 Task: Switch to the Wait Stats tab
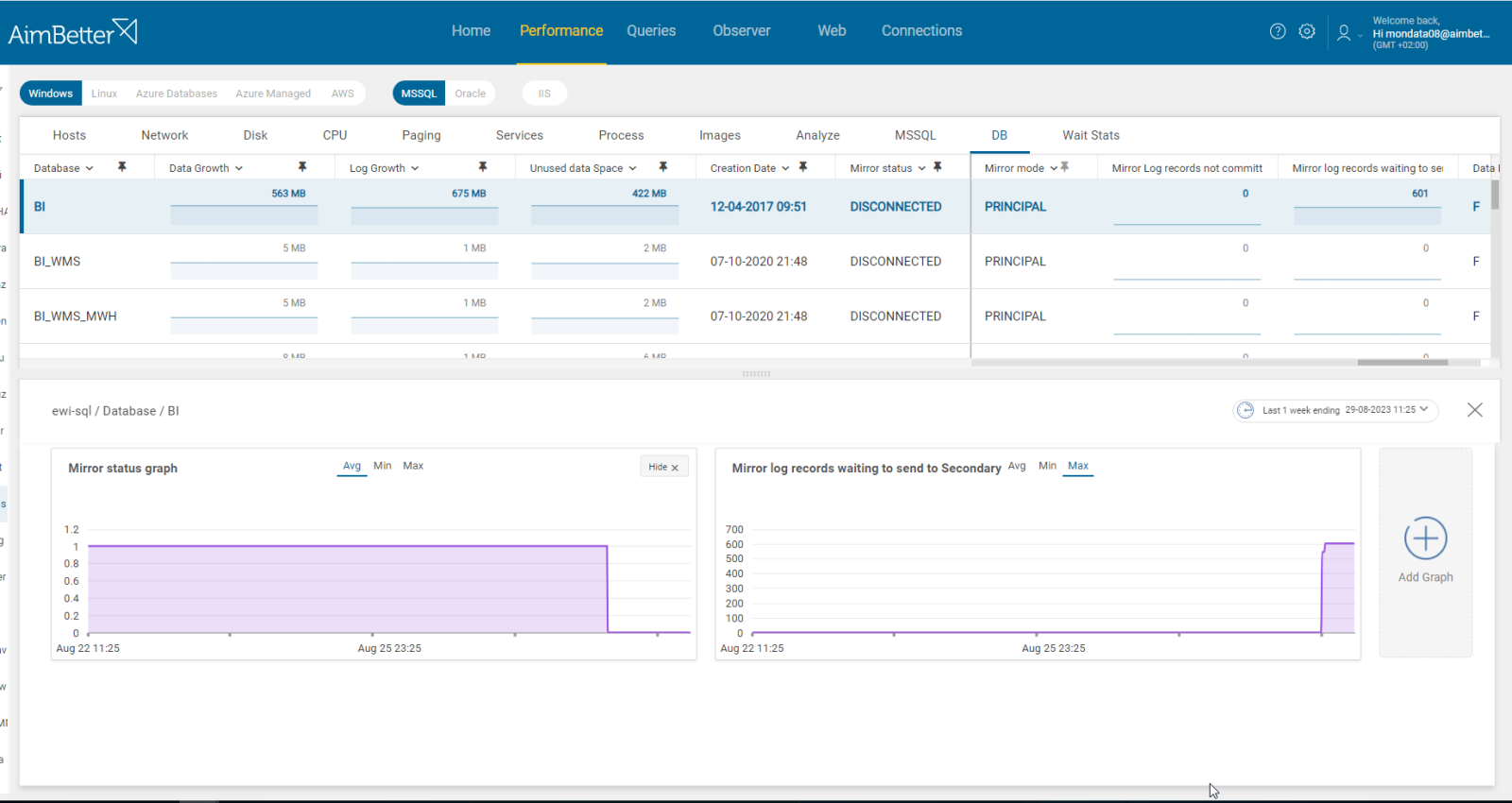1091,135
